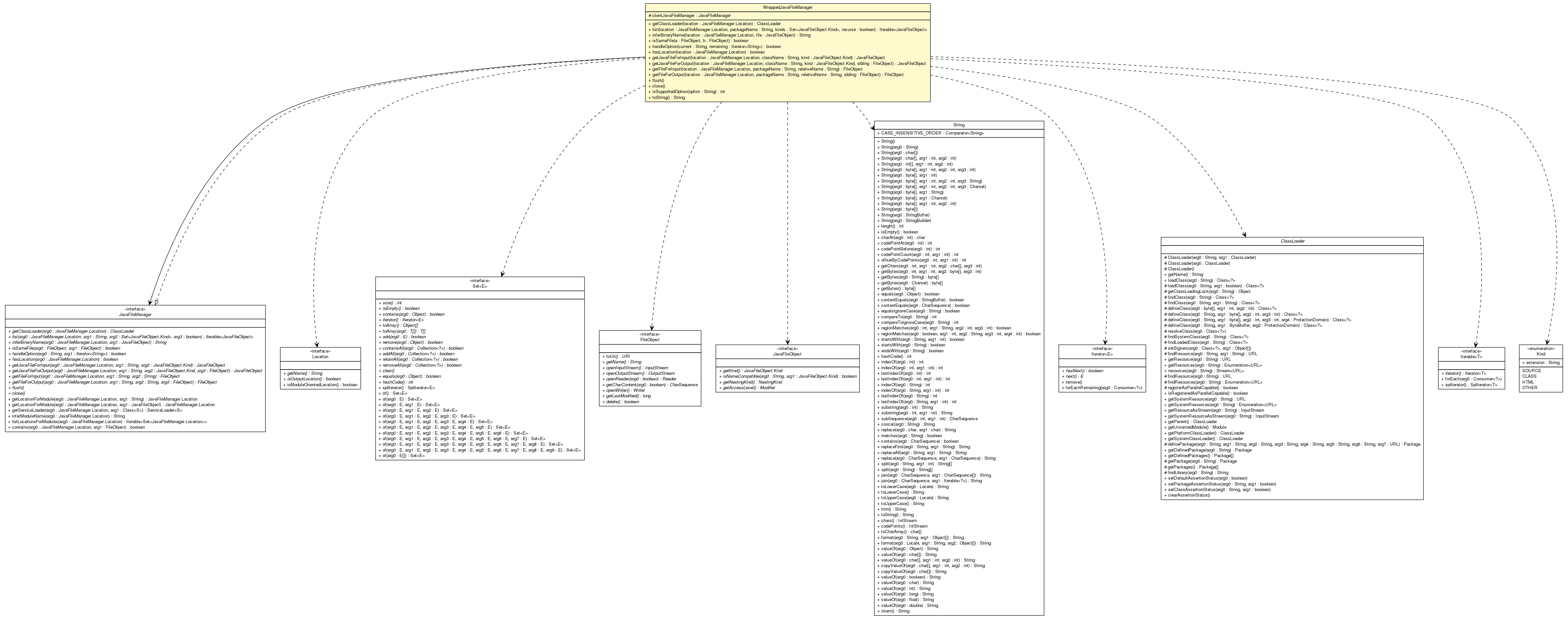Click getAccessLevel() : Modifier line
Screen dimensions: 1568x619
point(747,388)
